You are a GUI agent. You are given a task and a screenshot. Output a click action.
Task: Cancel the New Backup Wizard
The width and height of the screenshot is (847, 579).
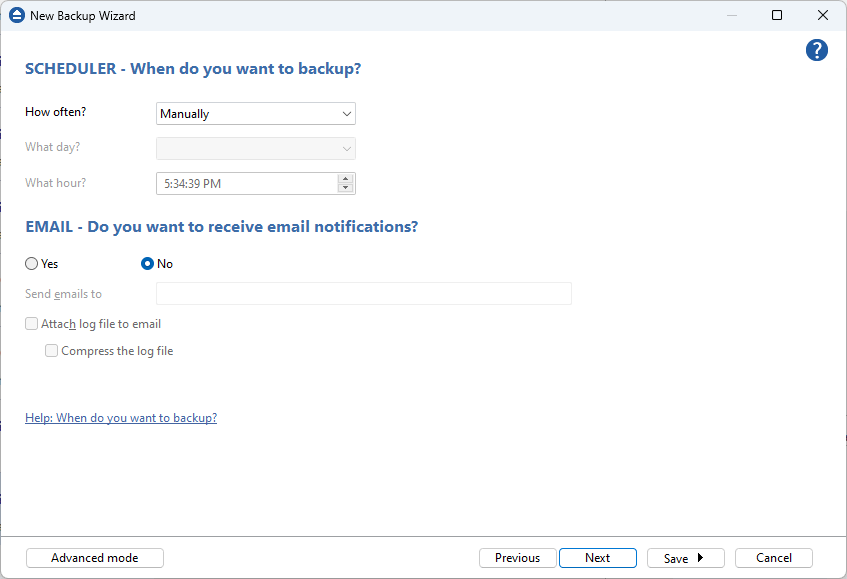tap(773, 558)
